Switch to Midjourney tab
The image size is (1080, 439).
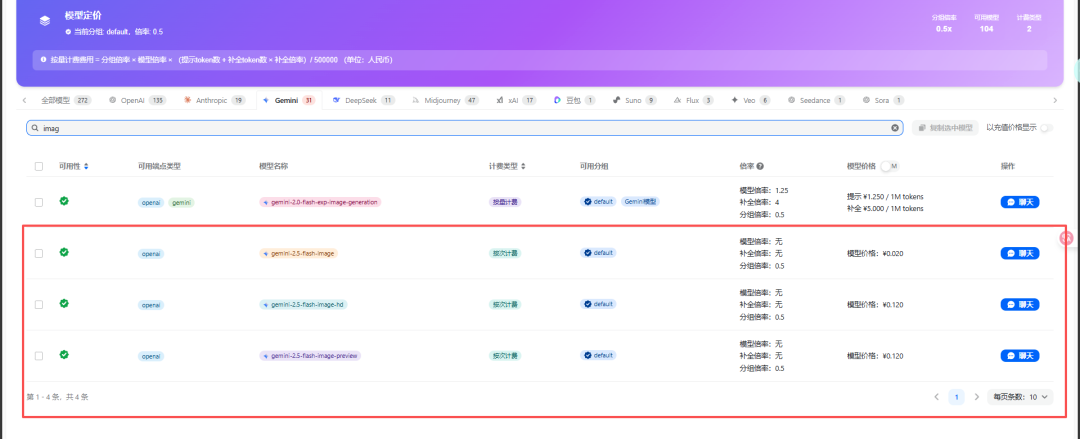[445, 100]
